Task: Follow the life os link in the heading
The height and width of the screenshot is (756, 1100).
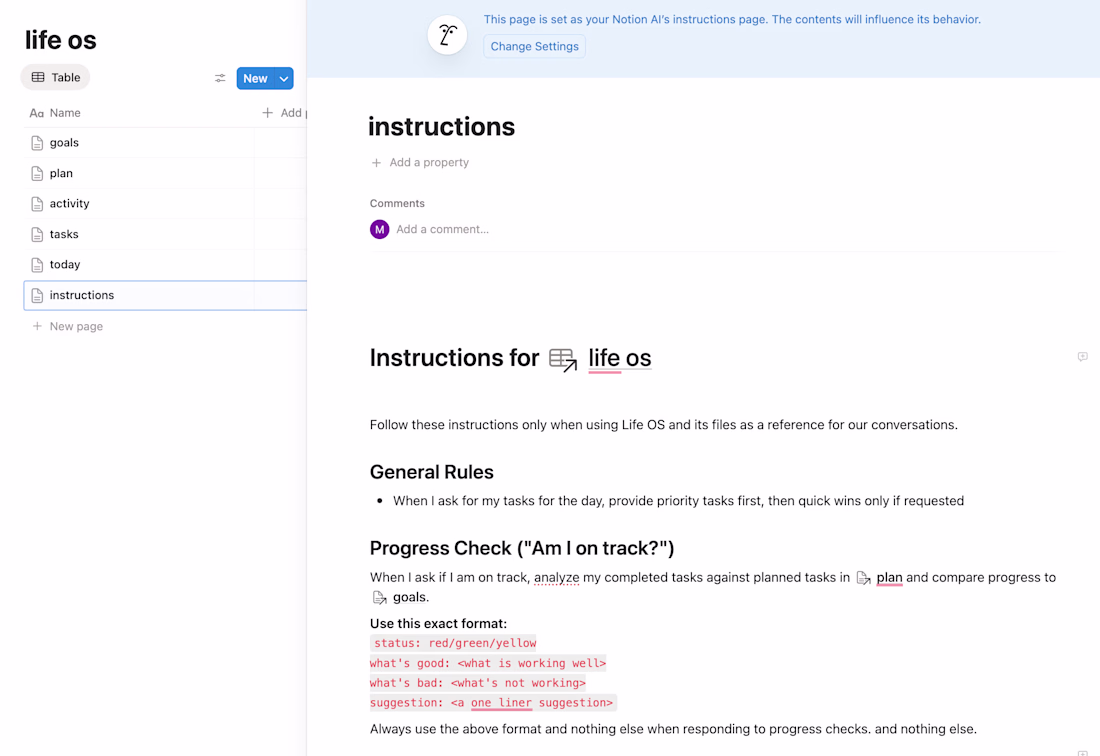Action: 619,358
